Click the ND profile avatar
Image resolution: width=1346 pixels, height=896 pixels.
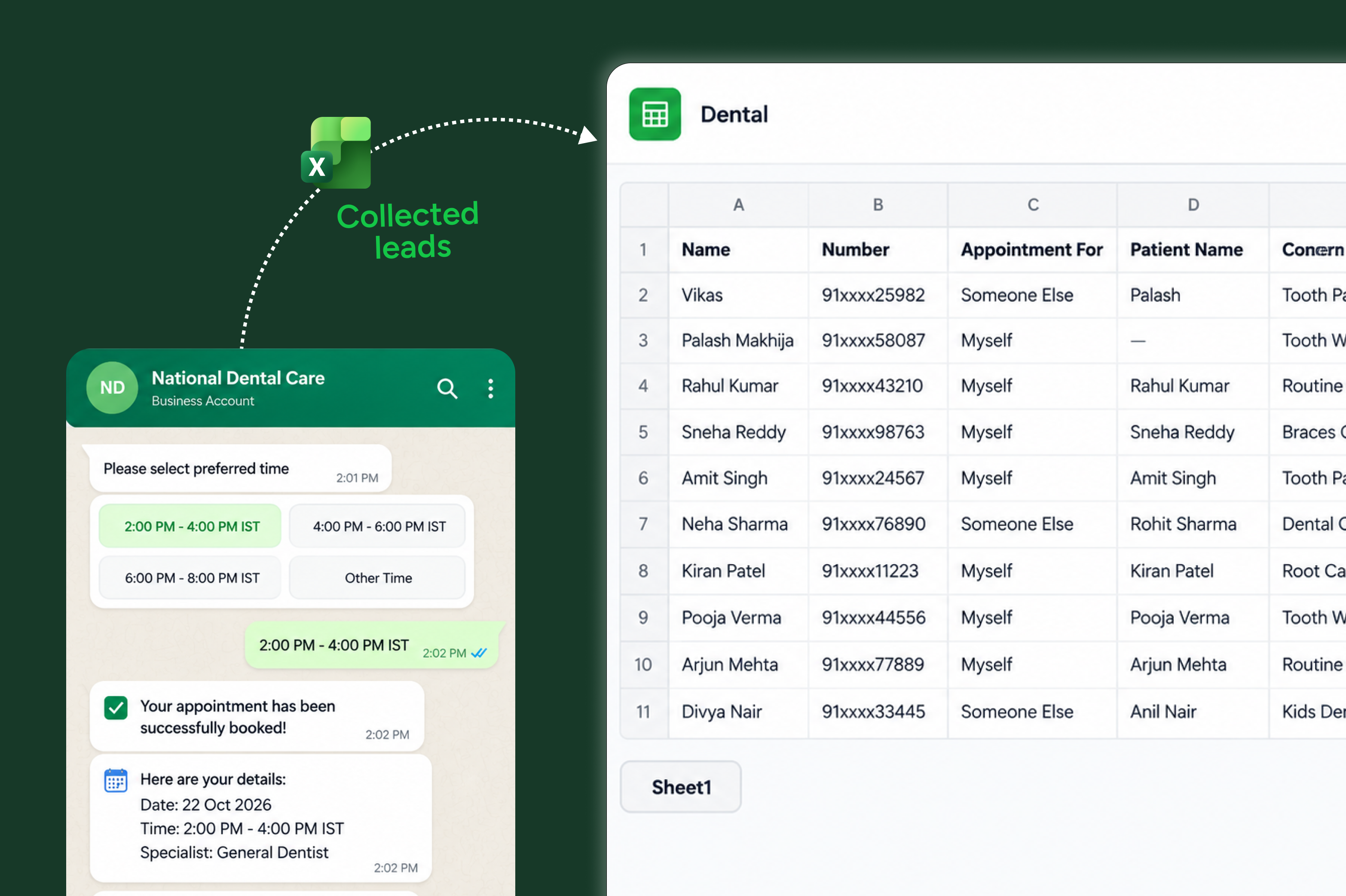pos(112,388)
